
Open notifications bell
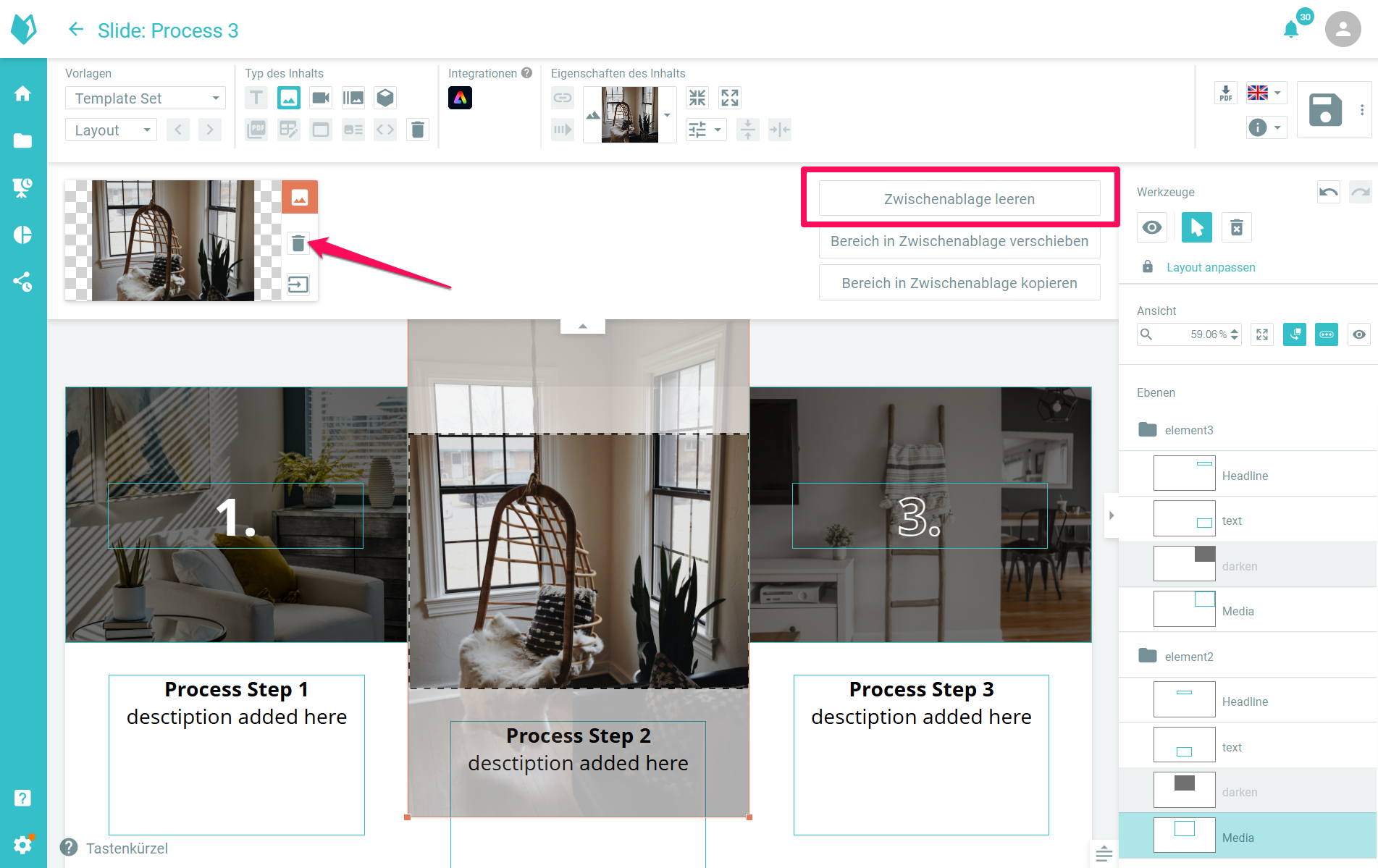pyautogui.click(x=1290, y=30)
